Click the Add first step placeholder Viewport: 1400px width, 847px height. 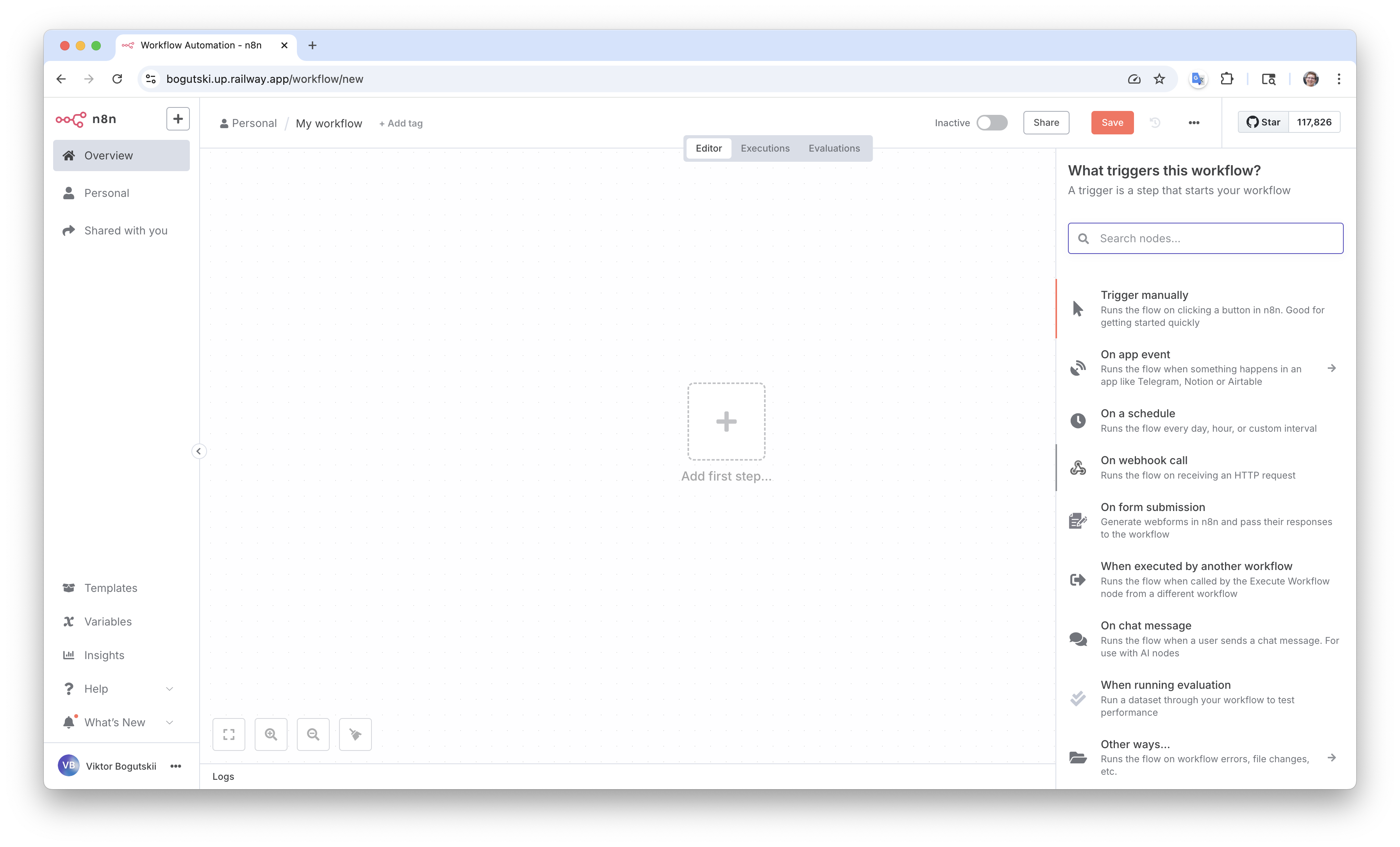click(x=726, y=422)
